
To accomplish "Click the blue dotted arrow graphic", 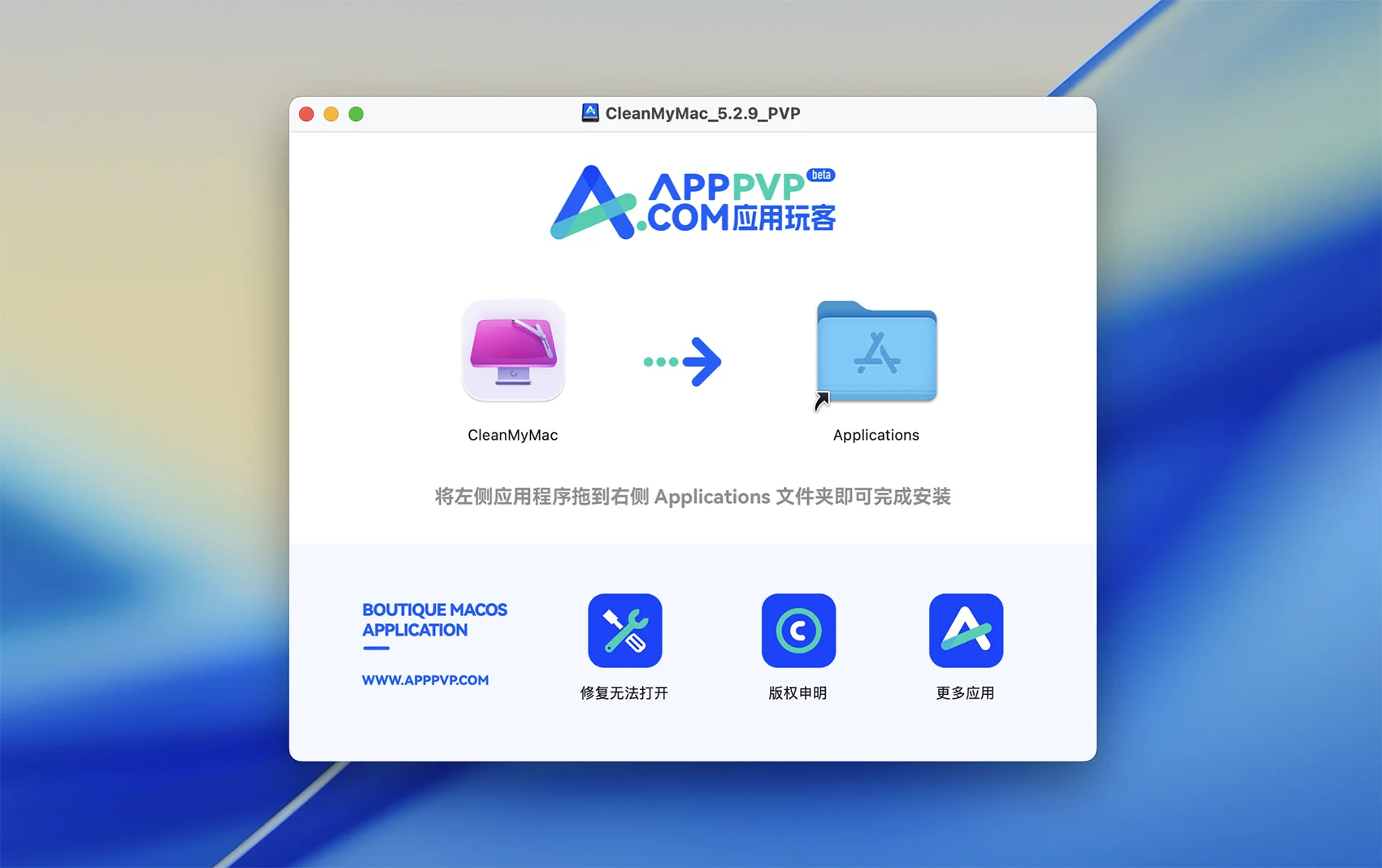I will click(682, 362).
